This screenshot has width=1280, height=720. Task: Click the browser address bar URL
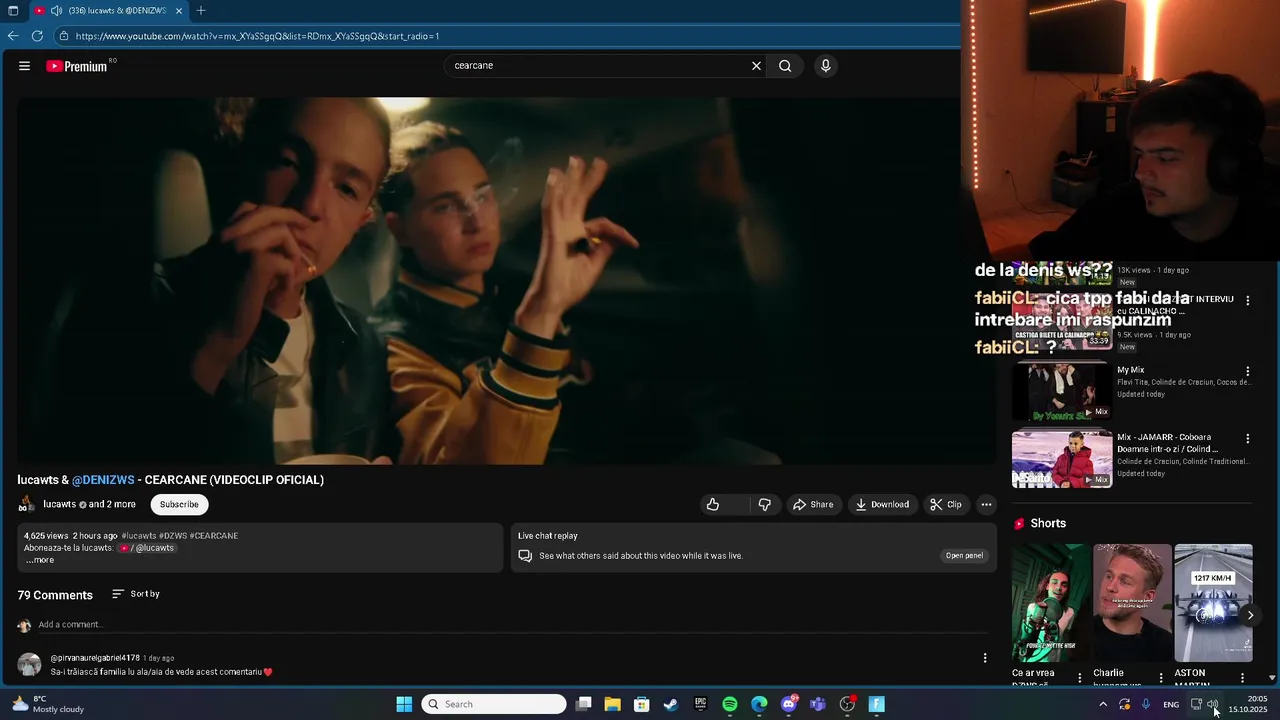[x=257, y=36]
